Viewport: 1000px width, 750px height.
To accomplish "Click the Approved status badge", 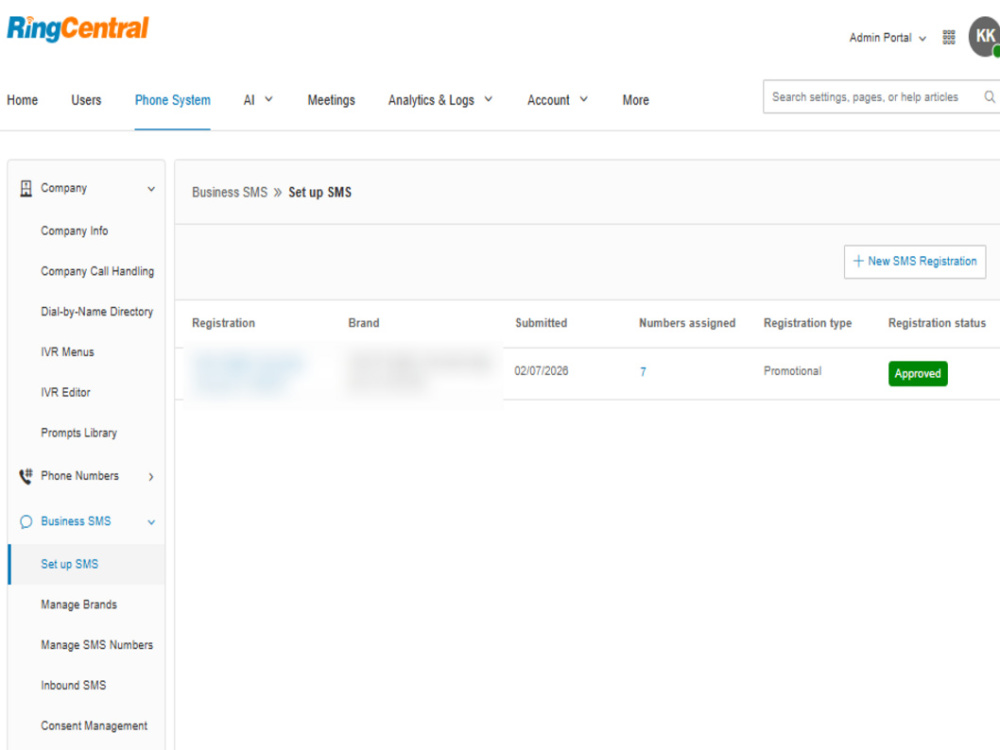I will click(x=918, y=374).
